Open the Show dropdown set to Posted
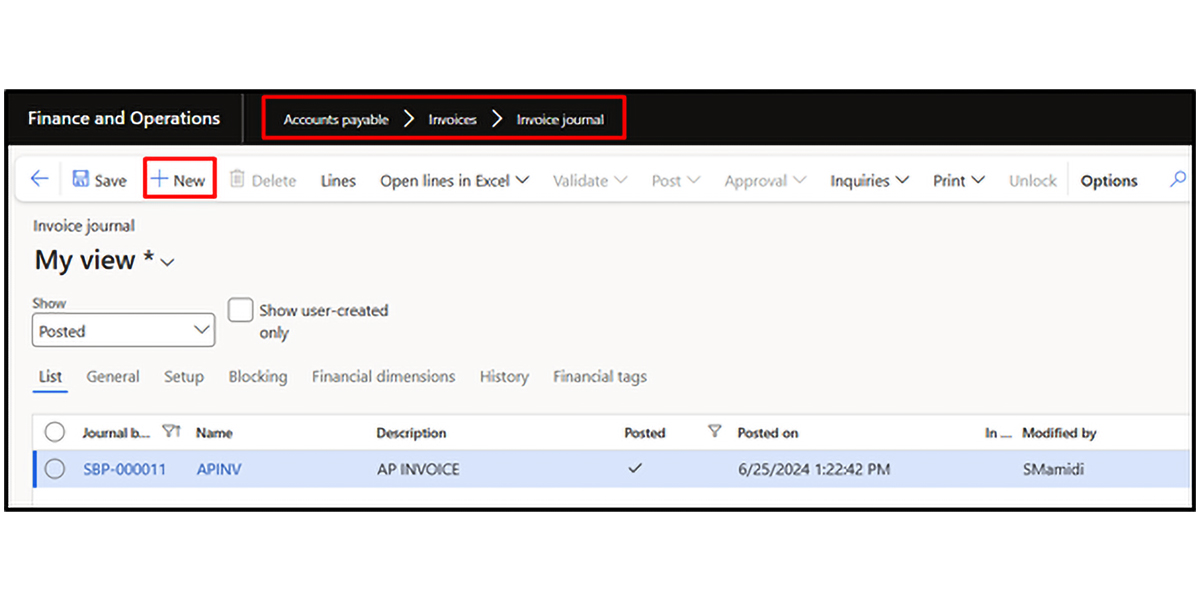 point(123,331)
